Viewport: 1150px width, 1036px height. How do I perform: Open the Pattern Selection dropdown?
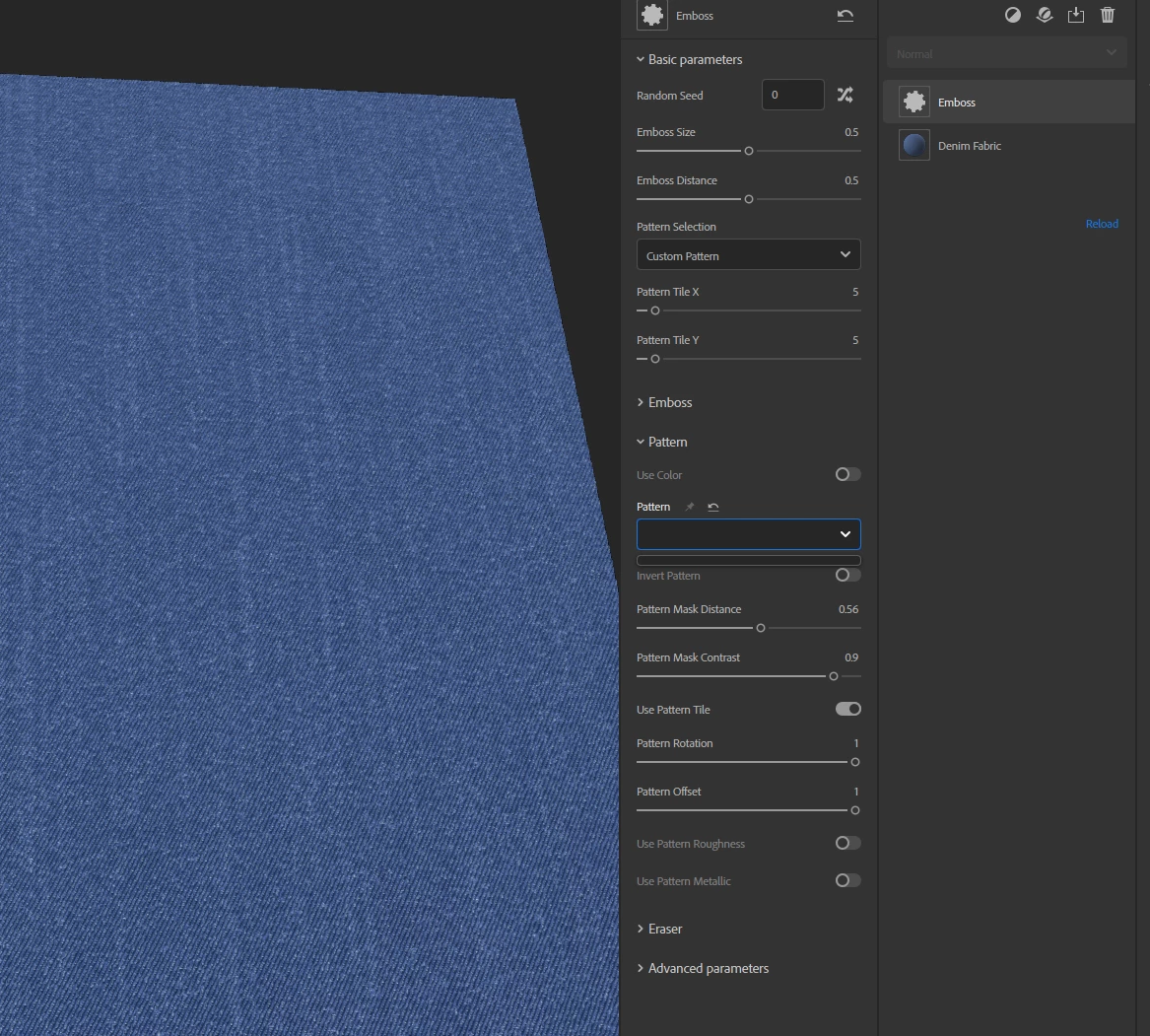(x=748, y=254)
